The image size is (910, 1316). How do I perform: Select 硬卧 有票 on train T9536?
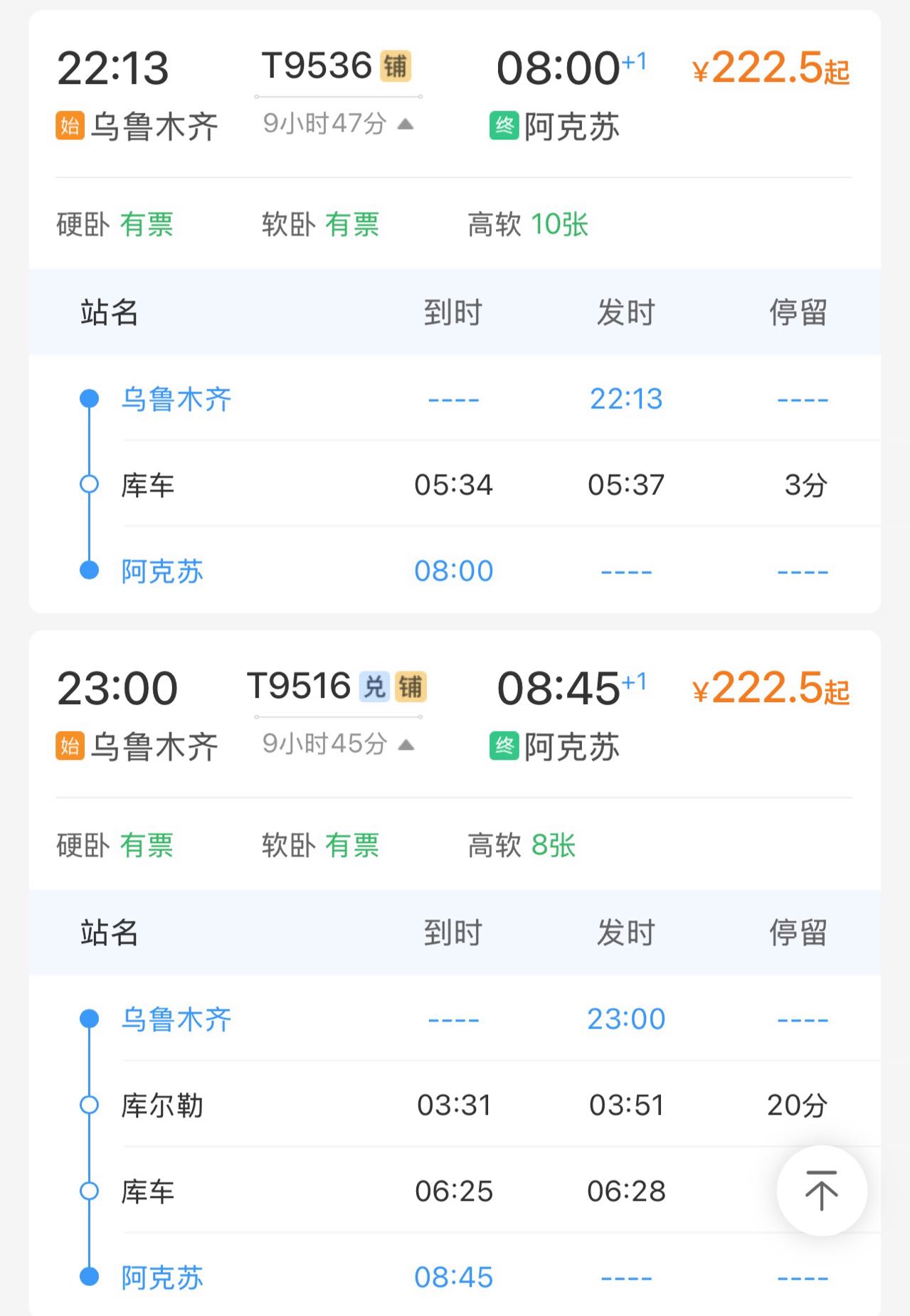click(x=115, y=225)
